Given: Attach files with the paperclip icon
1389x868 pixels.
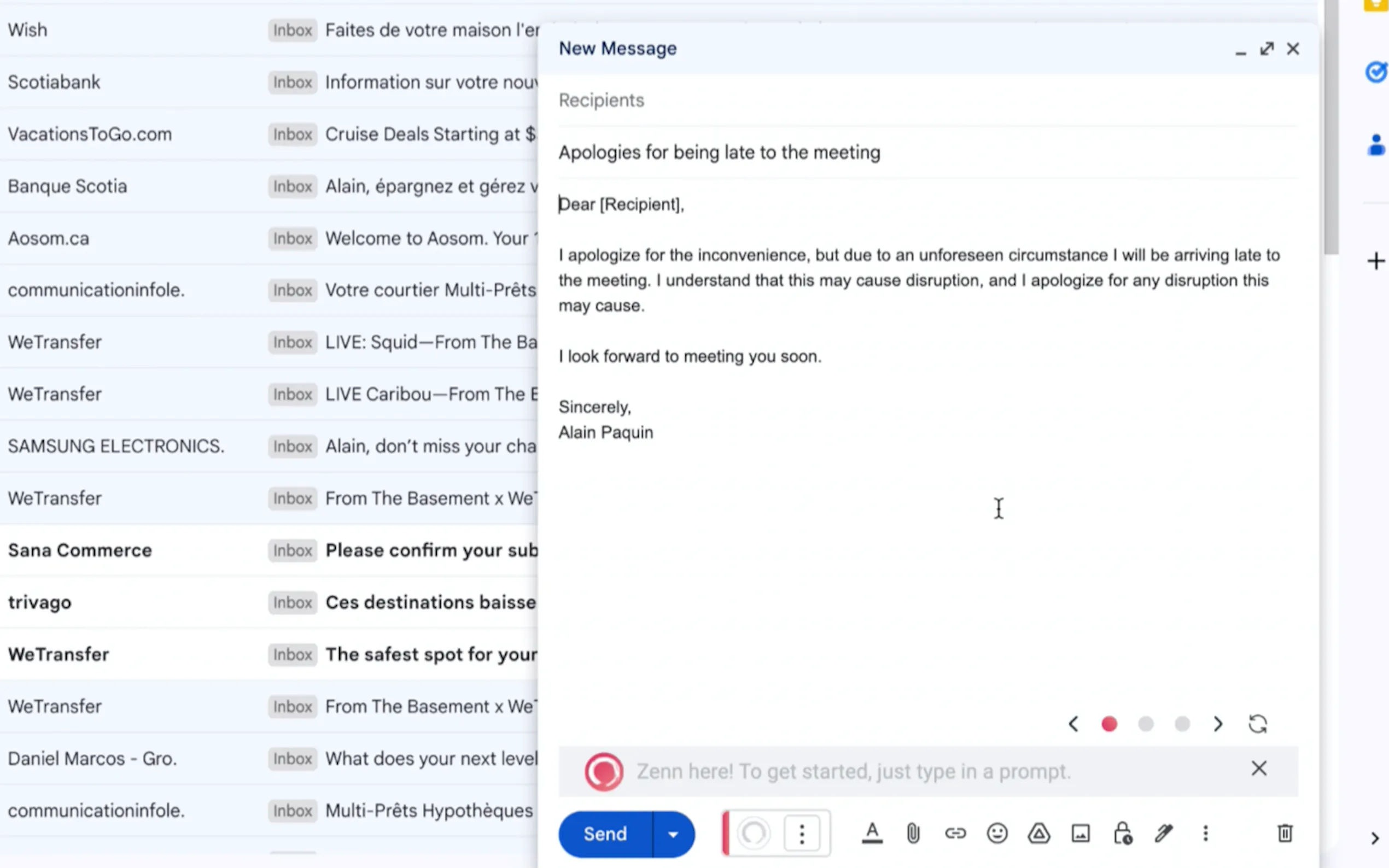Looking at the screenshot, I should [x=913, y=833].
